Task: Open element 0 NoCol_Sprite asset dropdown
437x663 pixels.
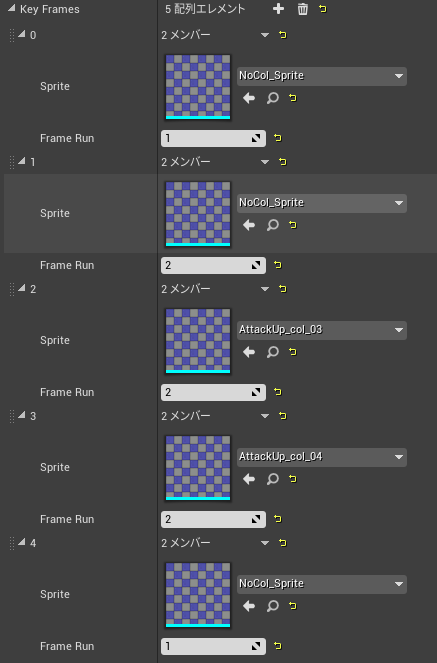Action: click(x=322, y=76)
